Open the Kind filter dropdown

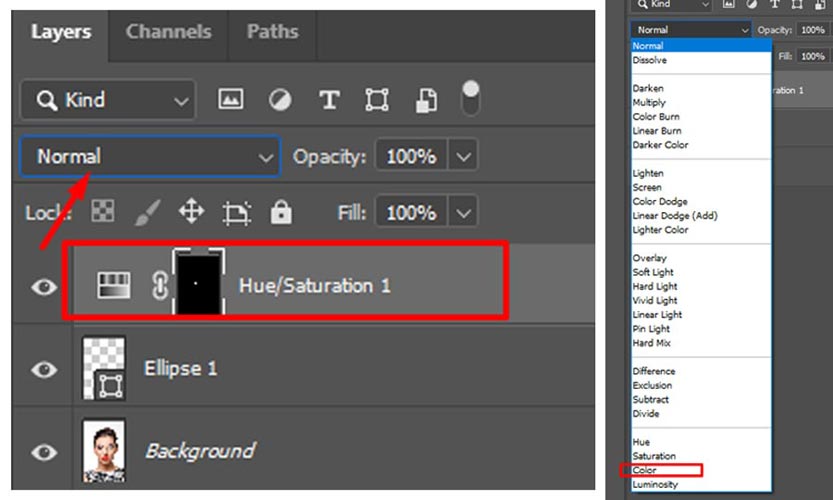108,100
